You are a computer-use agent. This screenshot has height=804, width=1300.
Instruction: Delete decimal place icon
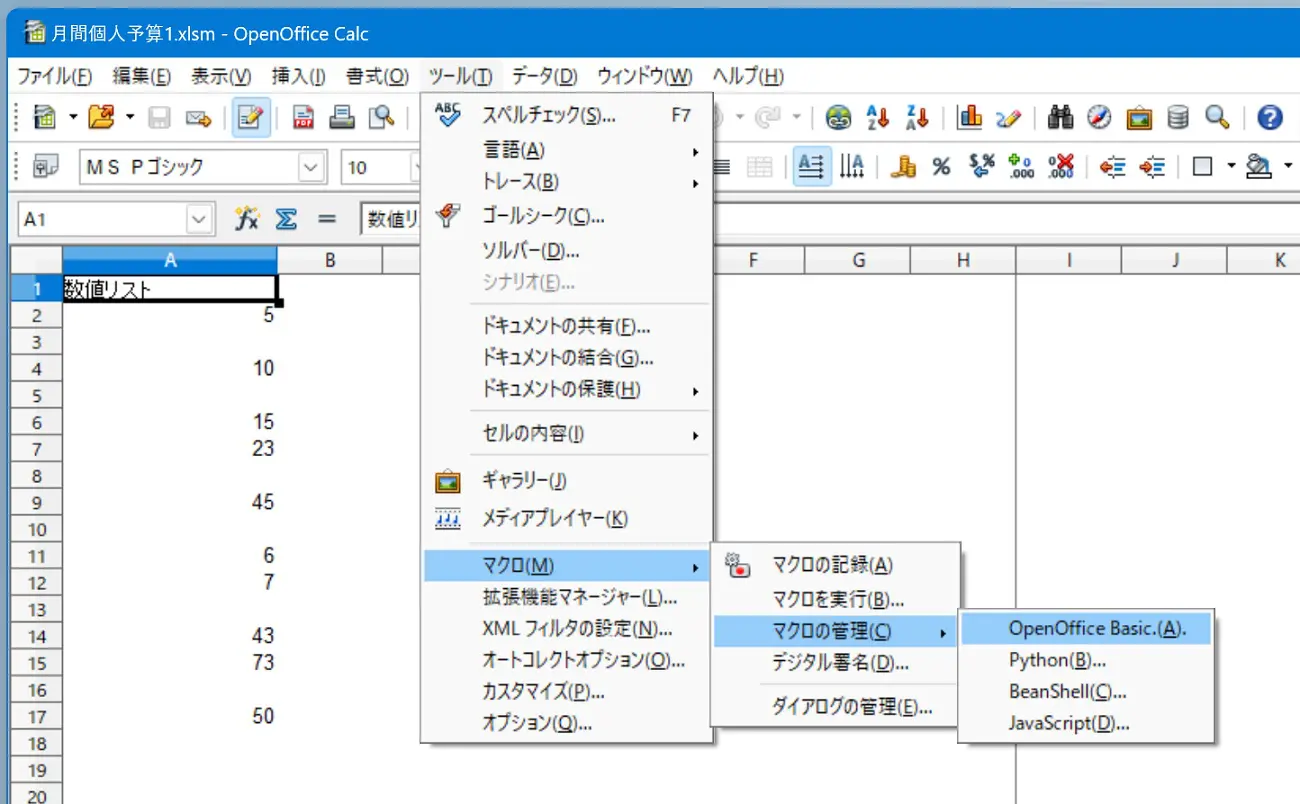click(x=1060, y=167)
